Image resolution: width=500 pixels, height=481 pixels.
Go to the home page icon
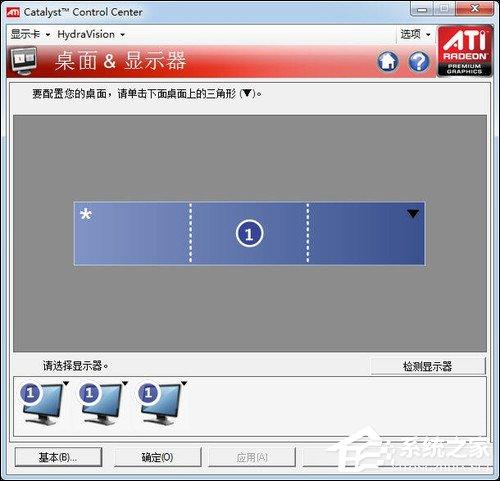coord(388,62)
